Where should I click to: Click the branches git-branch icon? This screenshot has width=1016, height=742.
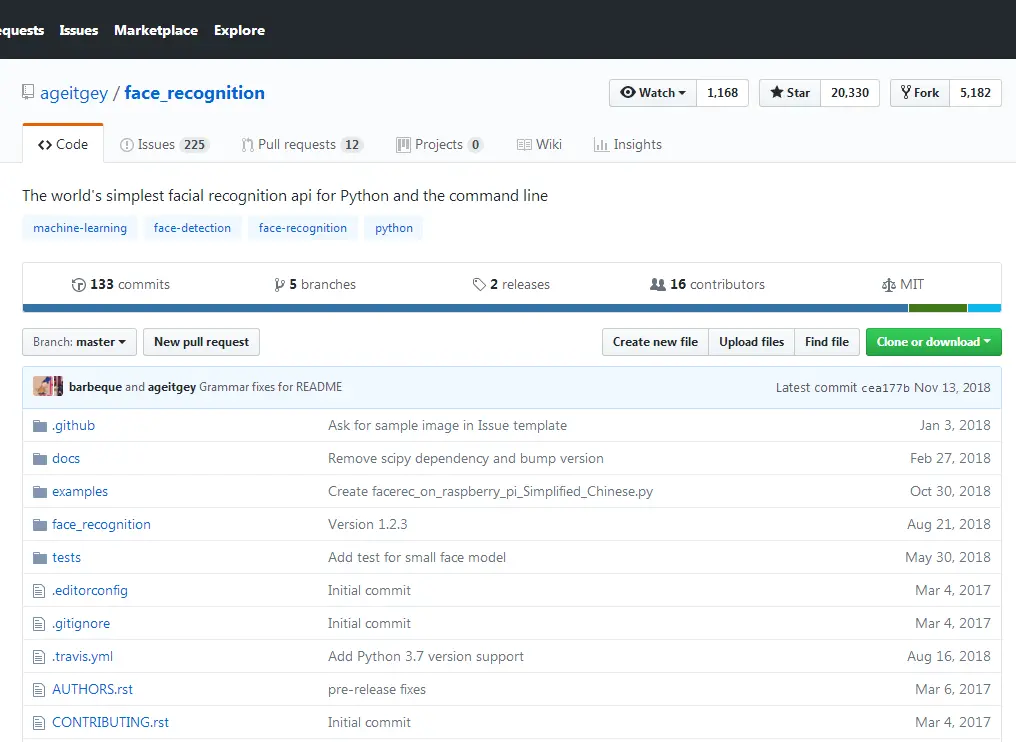click(x=279, y=284)
